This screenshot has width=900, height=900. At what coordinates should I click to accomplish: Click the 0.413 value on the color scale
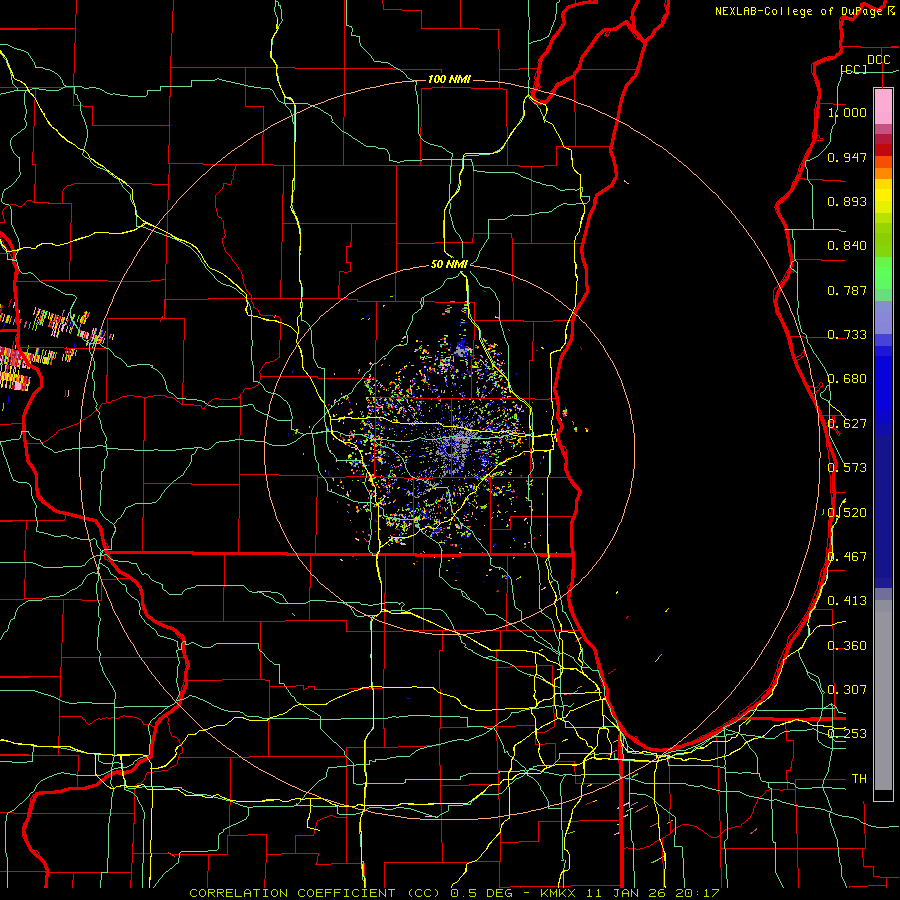[x=847, y=601]
